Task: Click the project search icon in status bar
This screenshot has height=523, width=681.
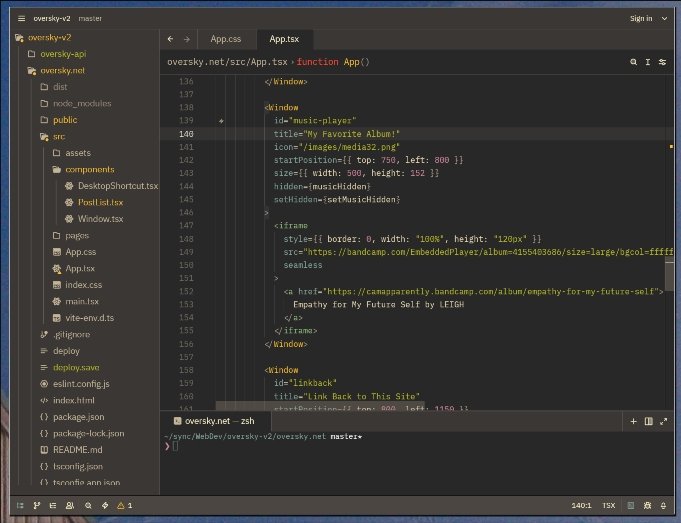Action: click(89, 506)
